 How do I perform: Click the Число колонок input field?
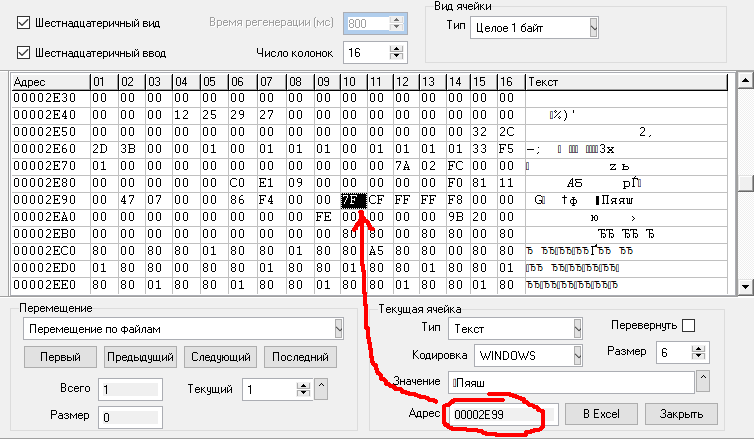366,52
